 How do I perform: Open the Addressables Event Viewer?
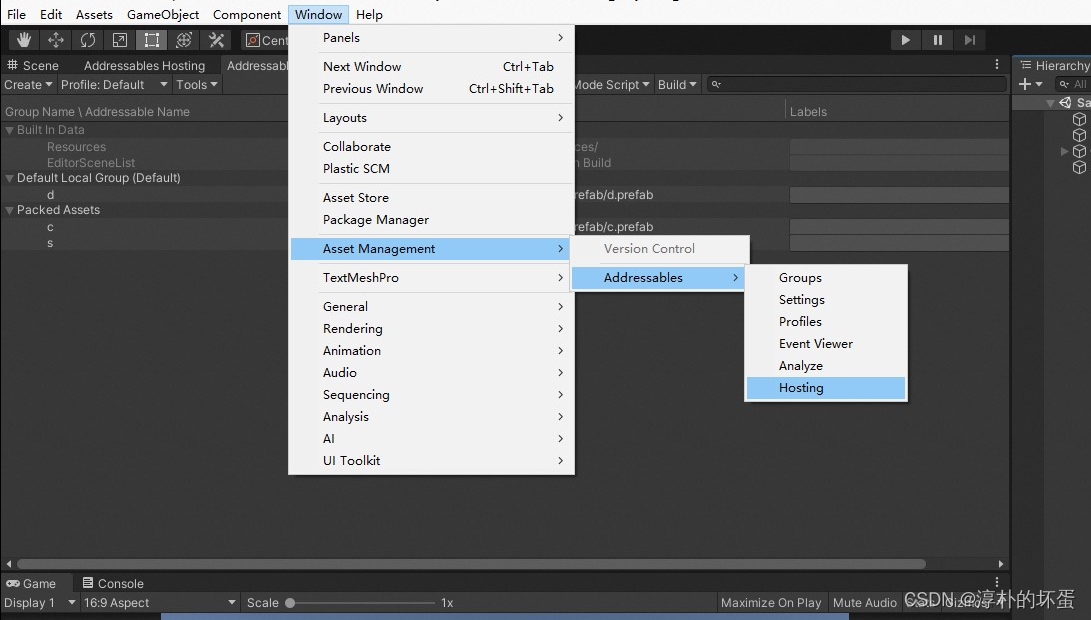click(x=826, y=344)
